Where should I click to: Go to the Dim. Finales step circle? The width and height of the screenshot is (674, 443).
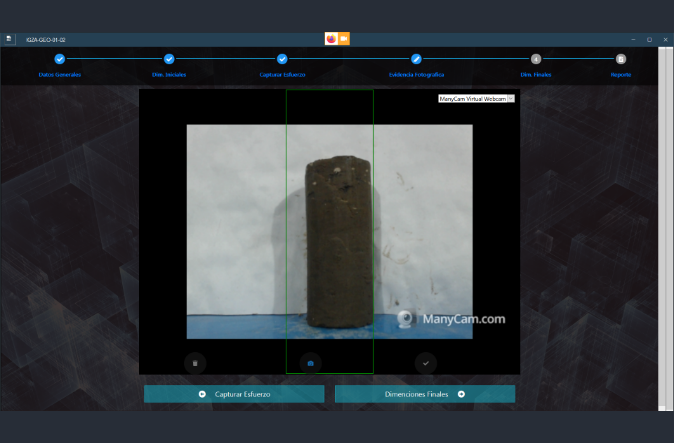(x=536, y=60)
